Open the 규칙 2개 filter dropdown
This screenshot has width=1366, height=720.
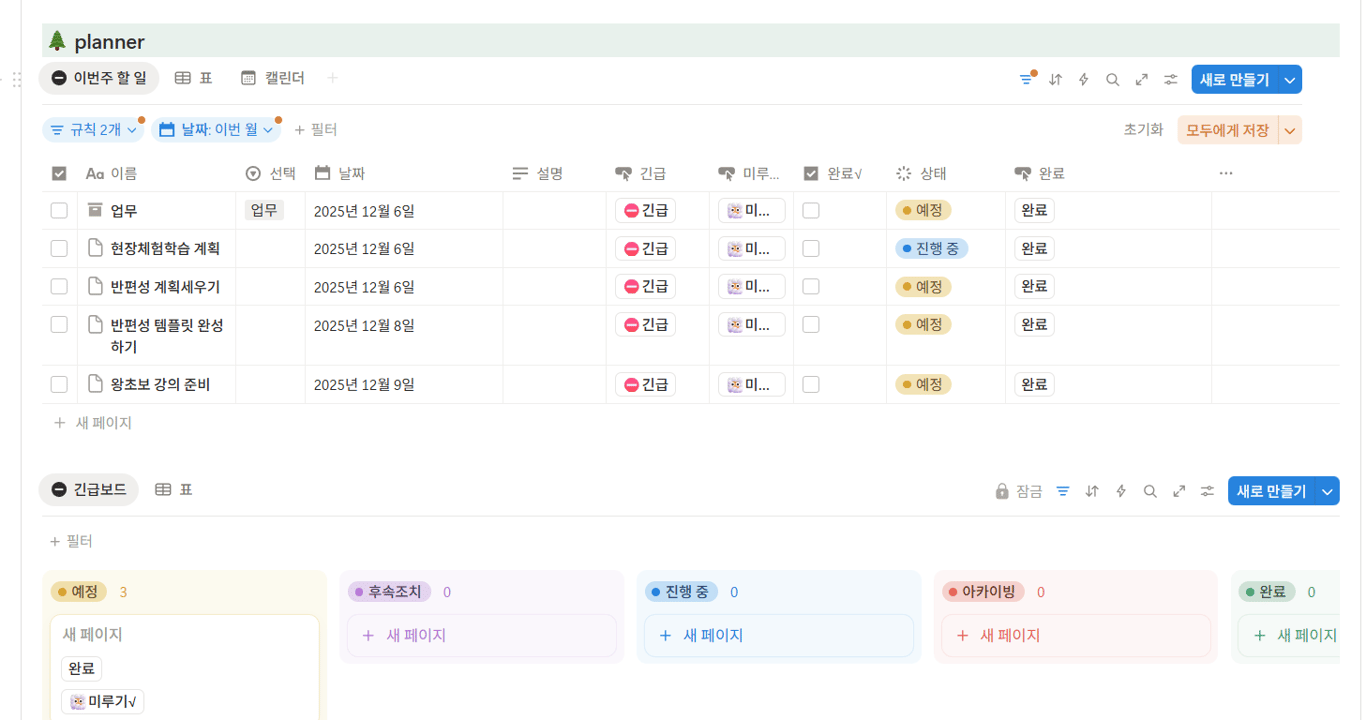(x=92, y=129)
